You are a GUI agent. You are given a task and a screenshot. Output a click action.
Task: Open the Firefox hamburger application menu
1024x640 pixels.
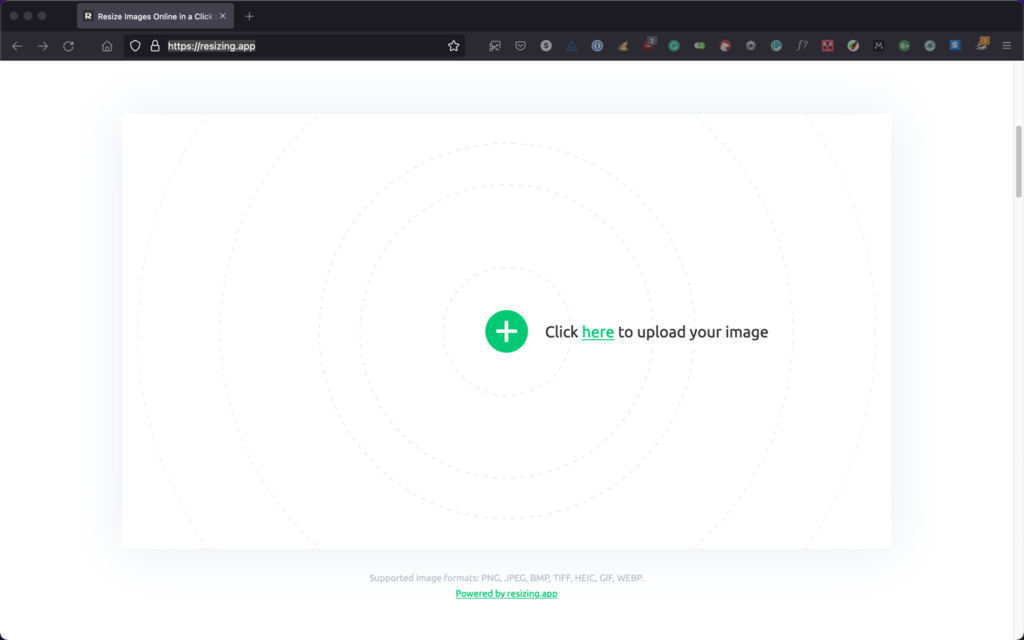coord(1006,46)
